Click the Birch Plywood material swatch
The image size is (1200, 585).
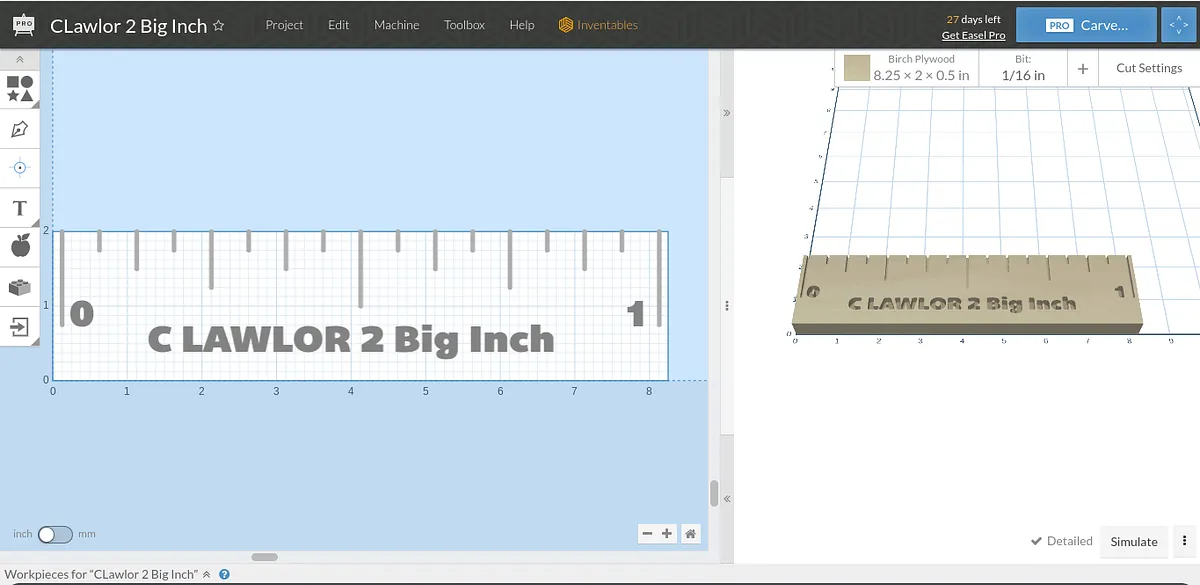(x=856, y=68)
